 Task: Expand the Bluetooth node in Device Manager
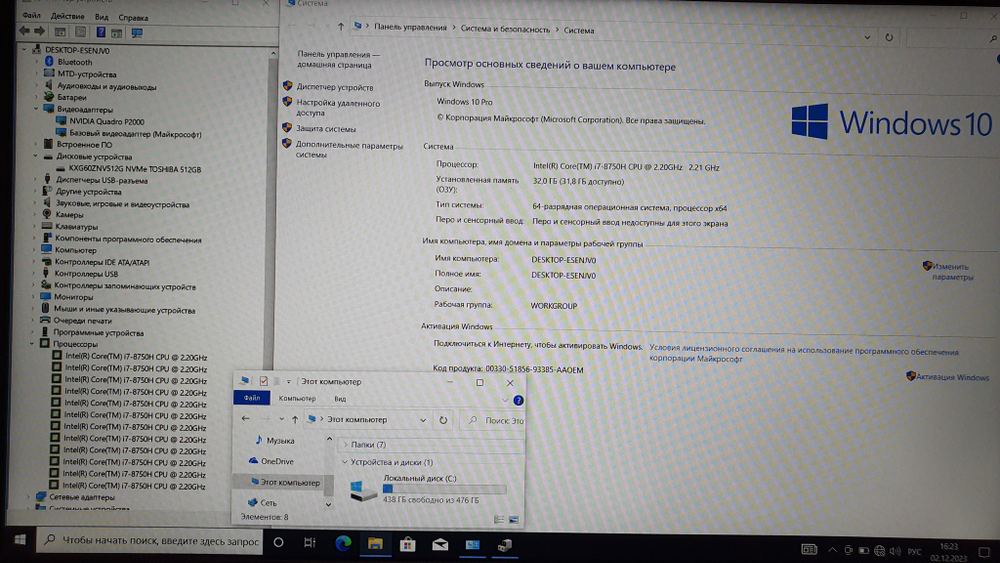[x=36, y=62]
